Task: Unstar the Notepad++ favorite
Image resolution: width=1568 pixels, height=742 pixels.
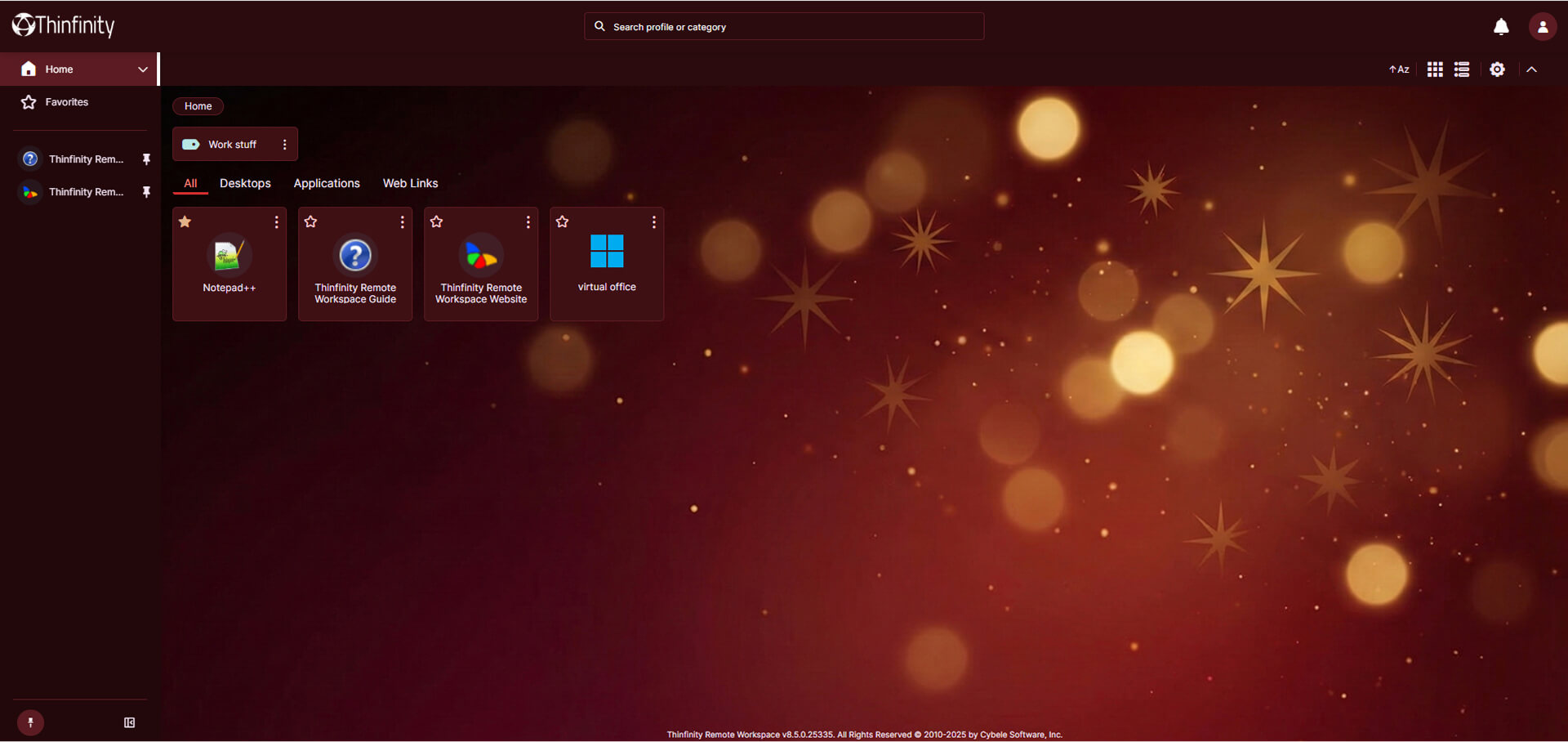Action: 185,221
